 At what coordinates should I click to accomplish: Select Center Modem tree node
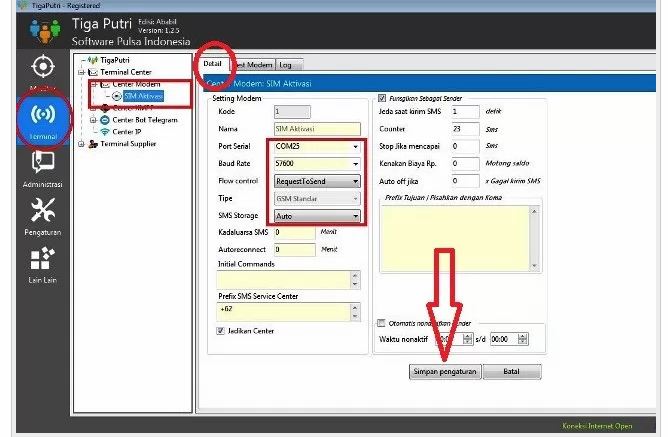click(x=136, y=84)
